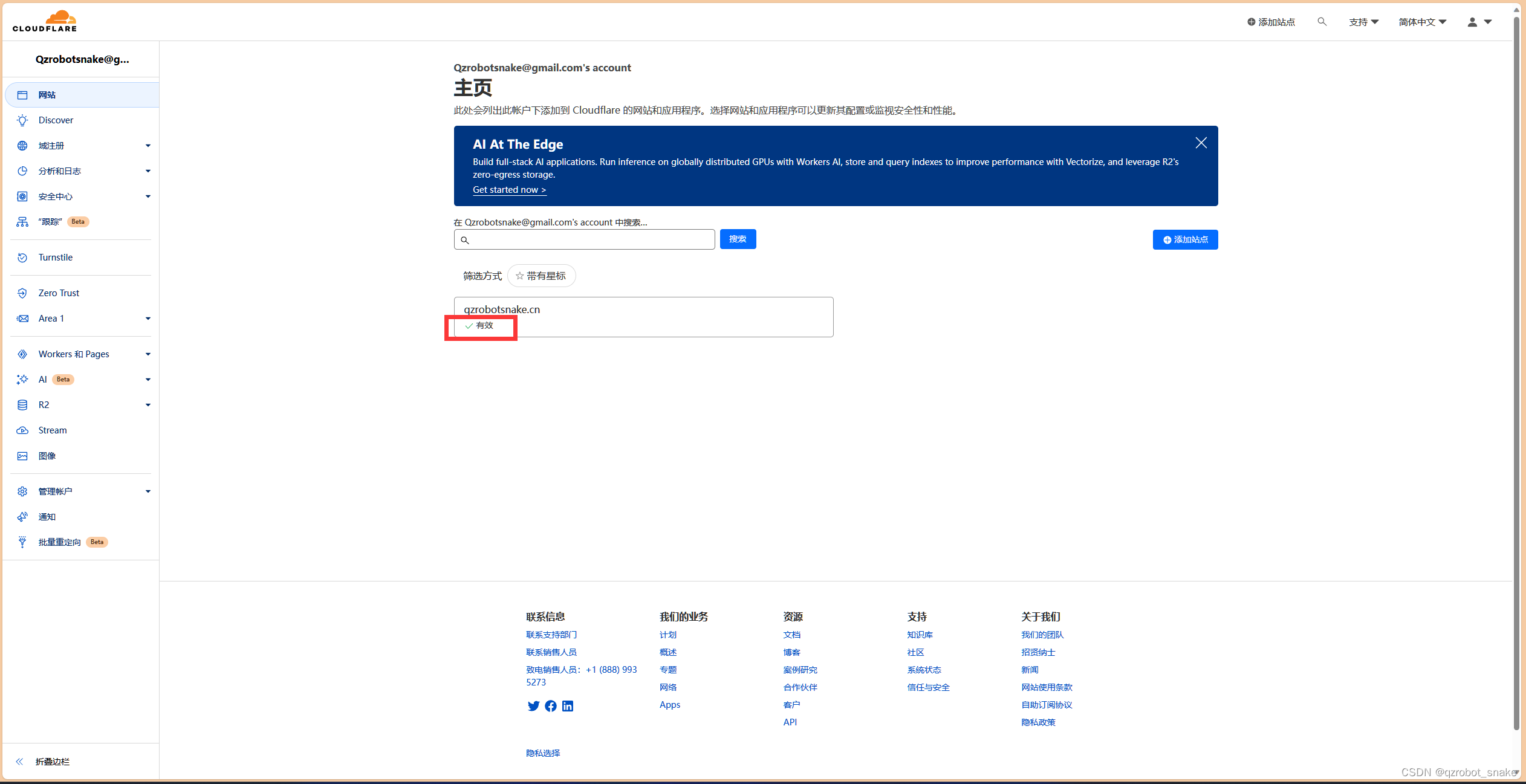Open the LinkedIn icon in footer
Image resolution: width=1526 pixels, height=784 pixels.
568,706
